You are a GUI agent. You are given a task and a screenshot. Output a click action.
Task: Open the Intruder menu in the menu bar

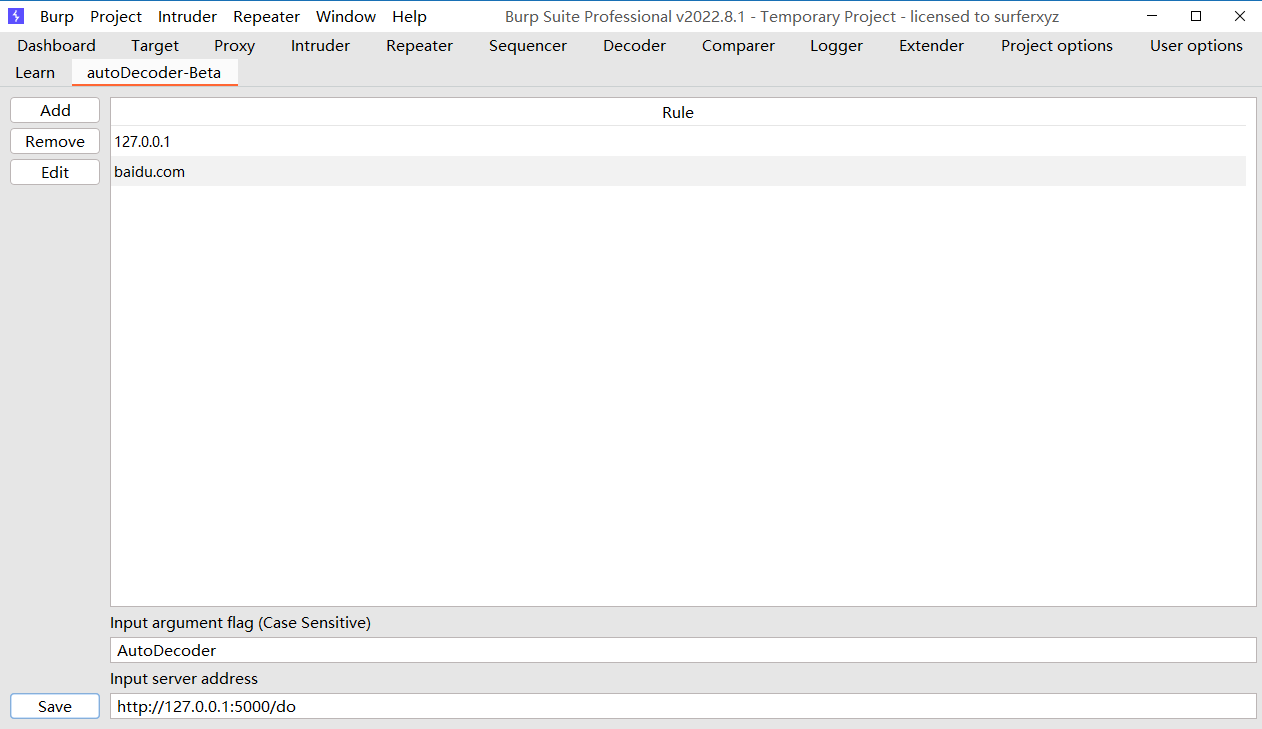(187, 16)
